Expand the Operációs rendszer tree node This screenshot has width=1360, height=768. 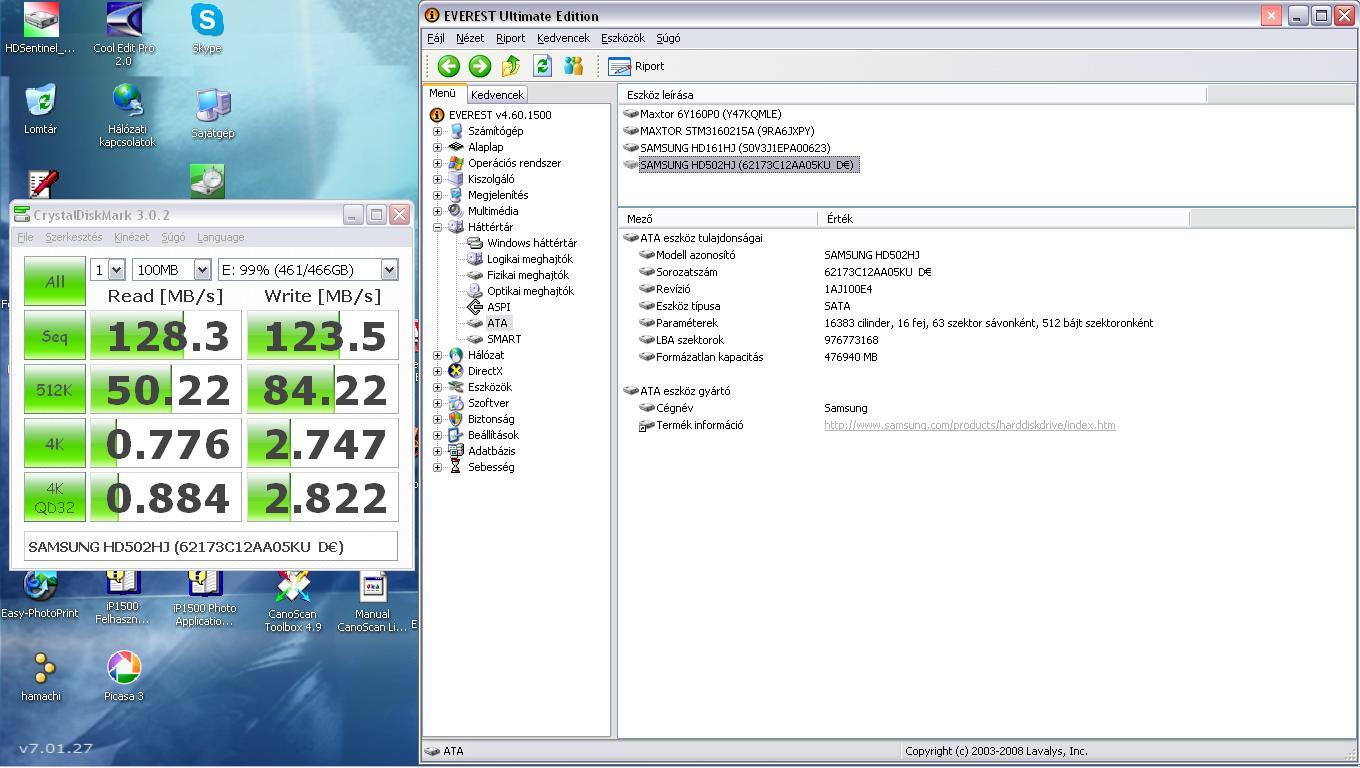(x=437, y=163)
